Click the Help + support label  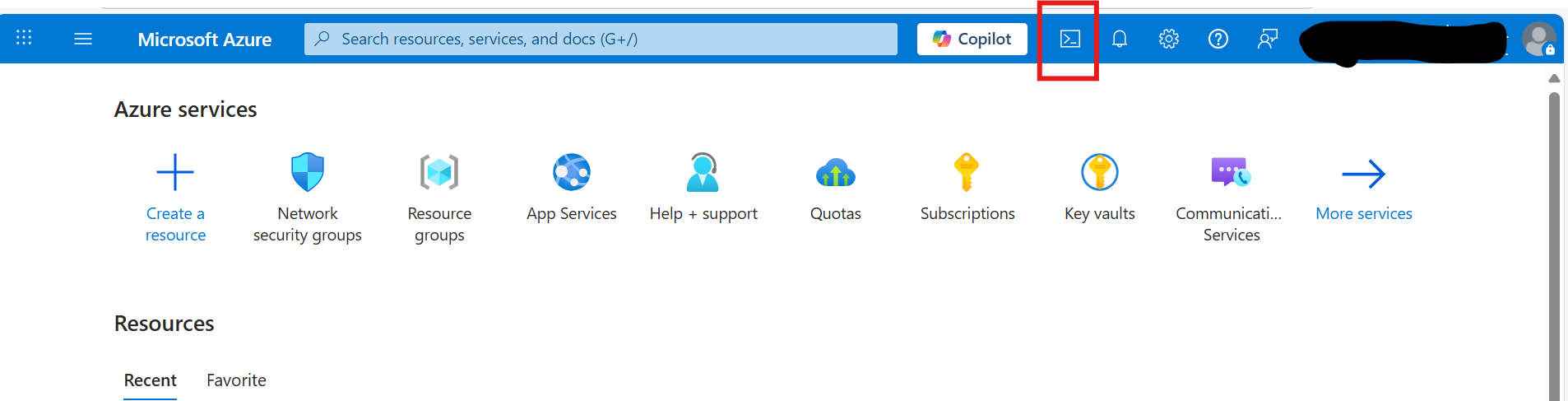(x=703, y=213)
